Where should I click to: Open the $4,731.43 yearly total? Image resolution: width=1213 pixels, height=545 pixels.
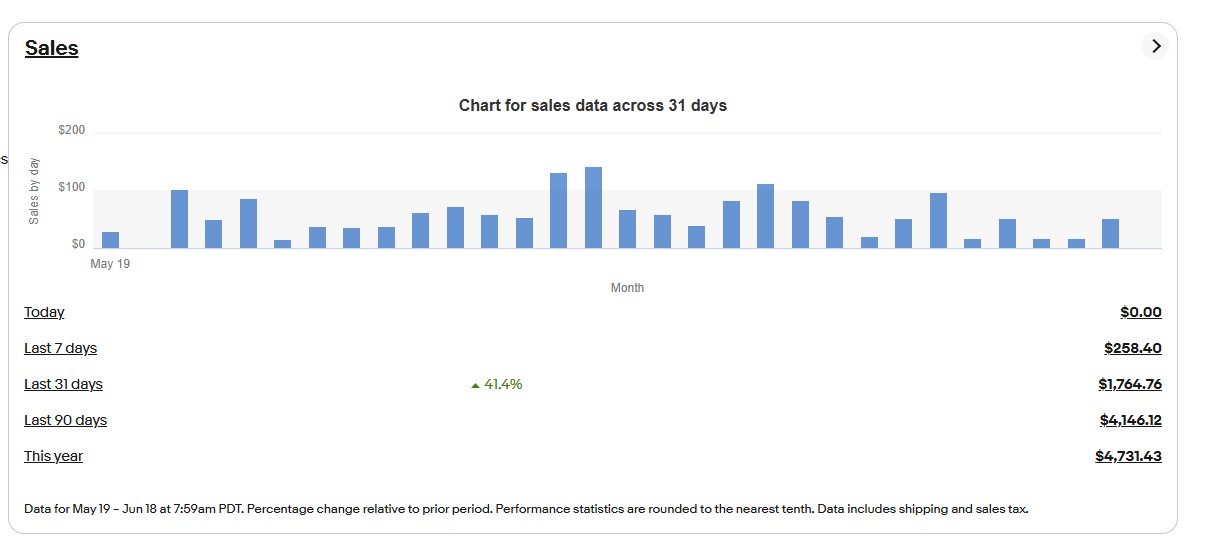coord(1128,456)
